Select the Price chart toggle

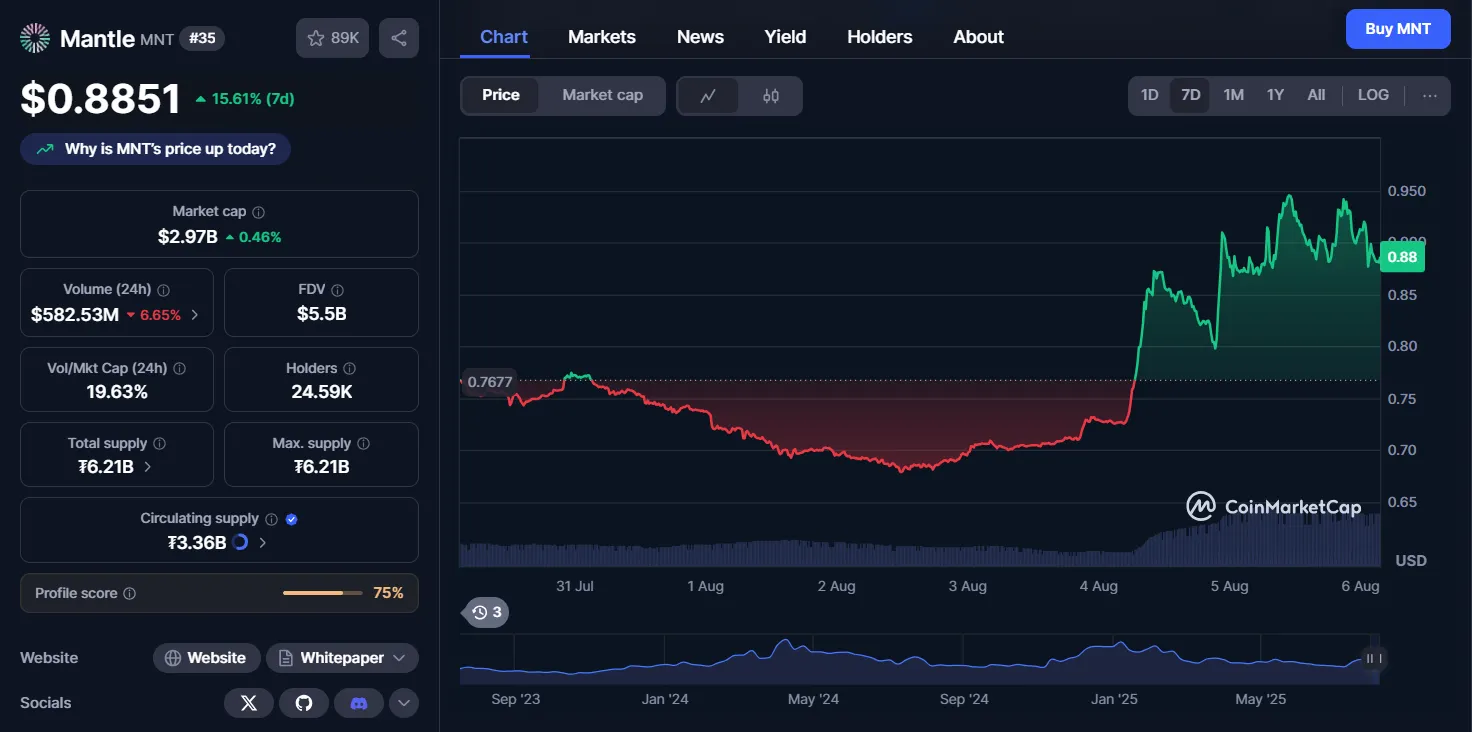tap(501, 95)
